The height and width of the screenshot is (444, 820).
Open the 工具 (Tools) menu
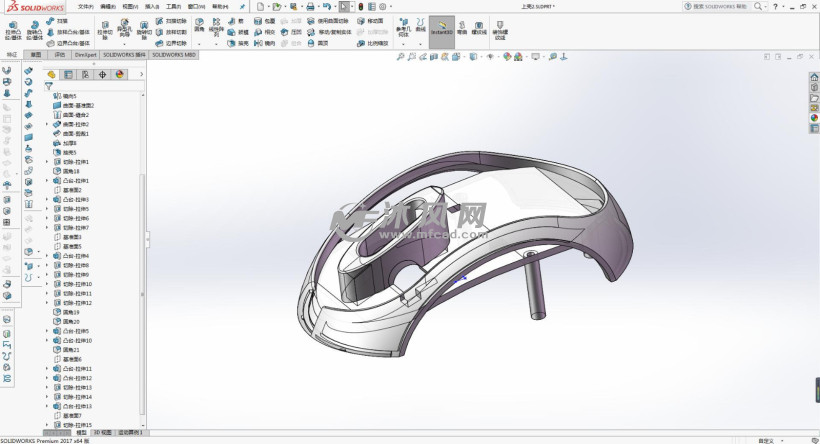click(174, 7)
